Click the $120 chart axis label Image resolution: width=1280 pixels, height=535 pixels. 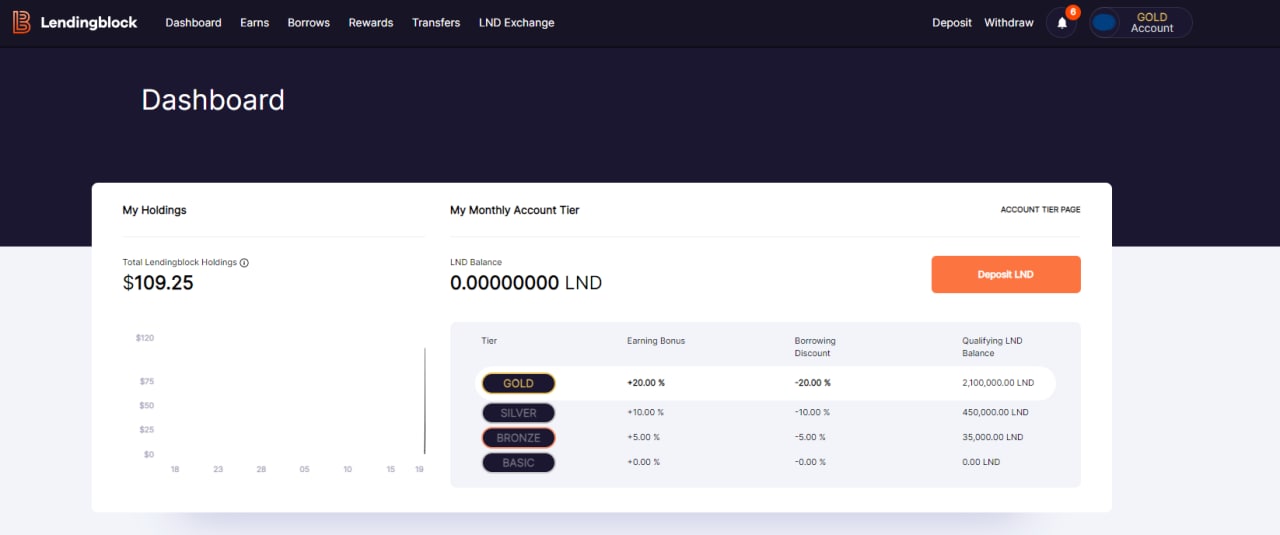pos(145,338)
